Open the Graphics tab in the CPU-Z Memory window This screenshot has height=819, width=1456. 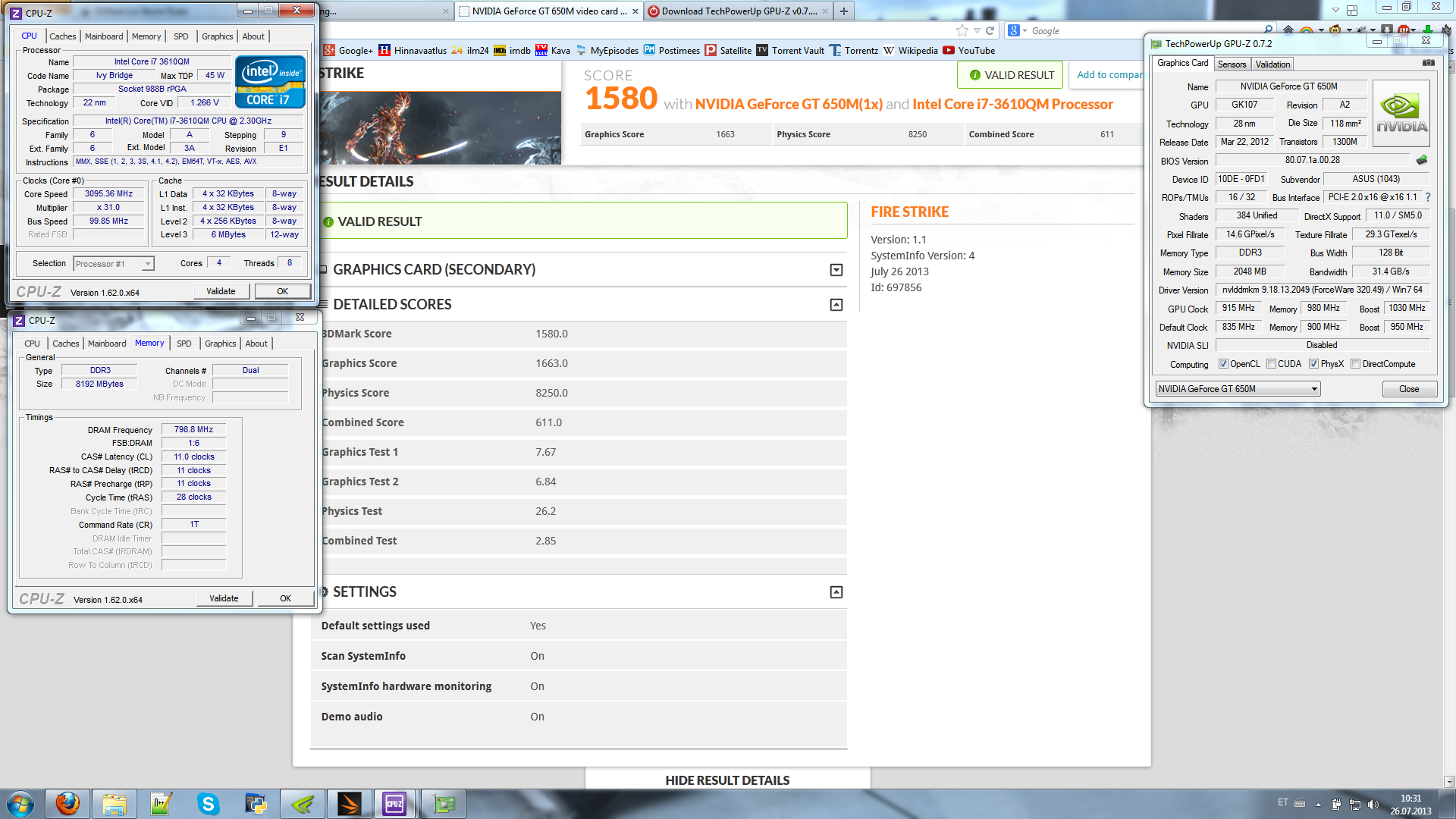[221, 344]
